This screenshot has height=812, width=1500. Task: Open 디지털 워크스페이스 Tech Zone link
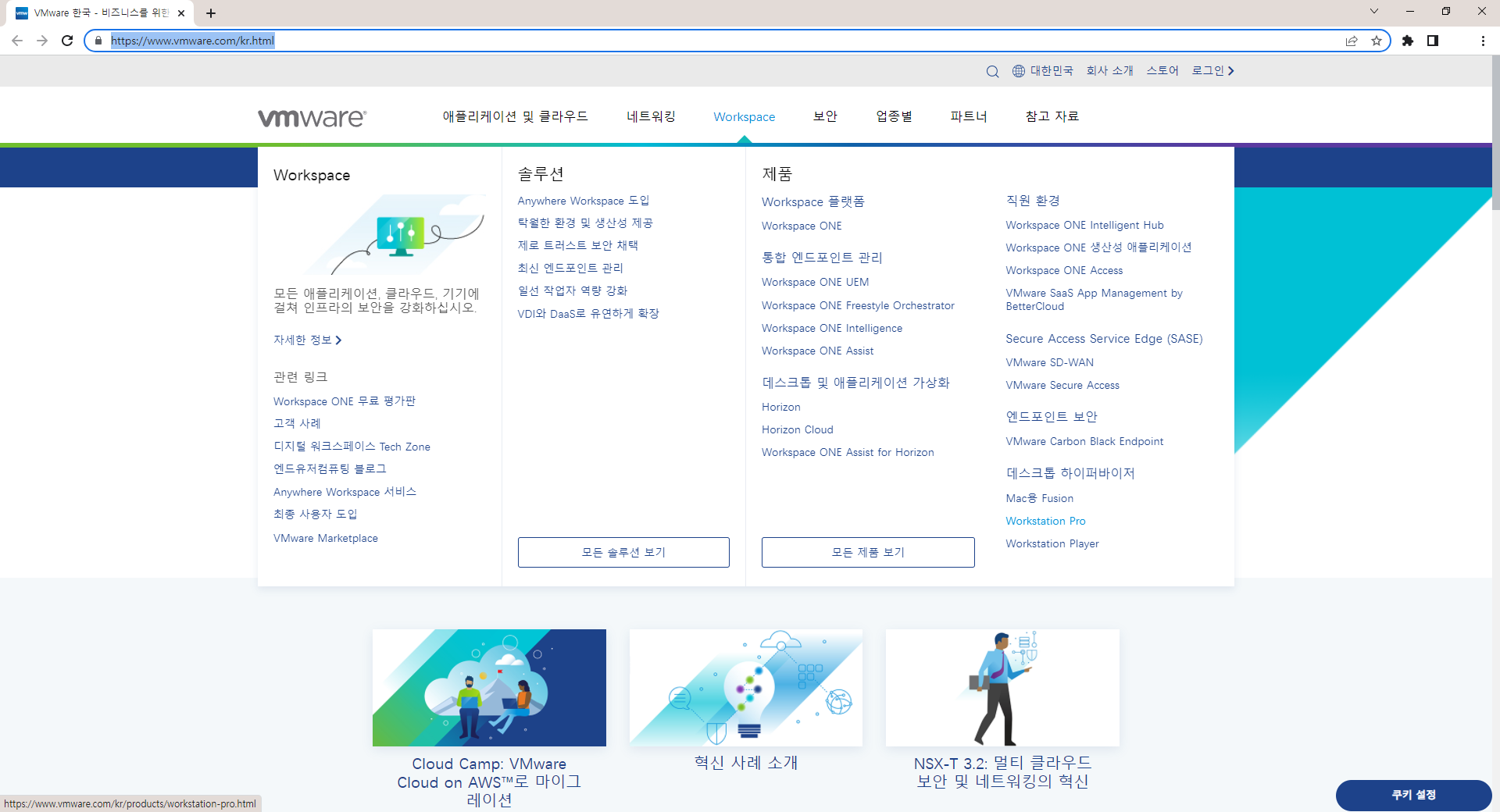click(352, 447)
